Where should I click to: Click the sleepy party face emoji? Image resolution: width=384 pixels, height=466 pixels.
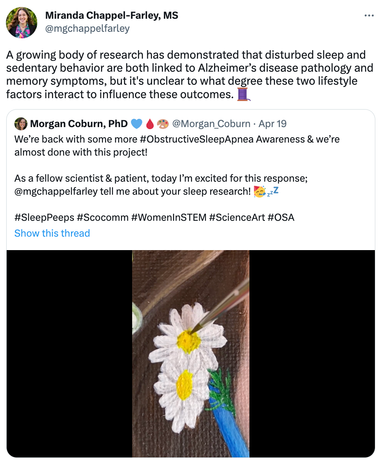point(260,192)
